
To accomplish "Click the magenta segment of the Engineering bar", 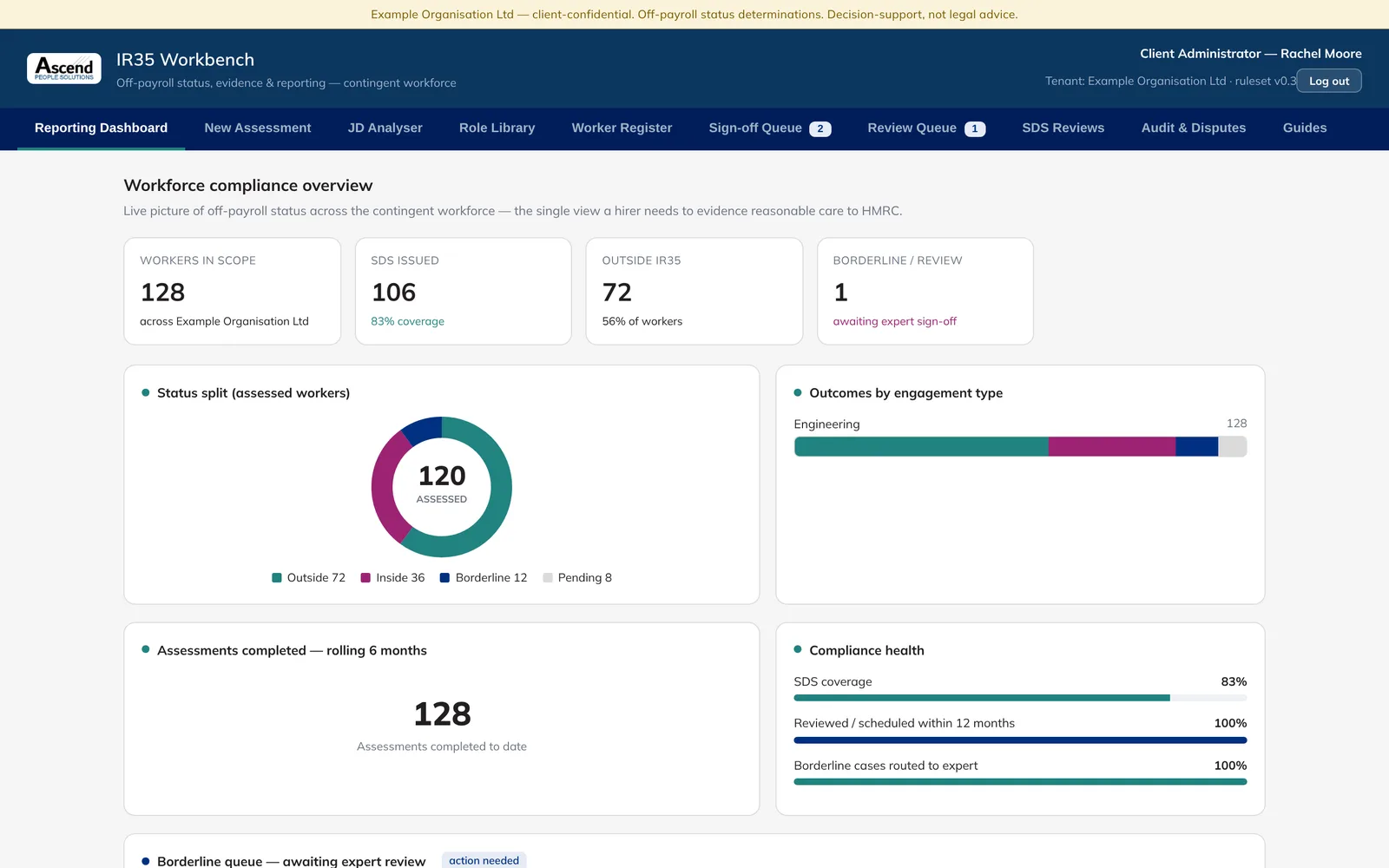I will pos(1112,447).
